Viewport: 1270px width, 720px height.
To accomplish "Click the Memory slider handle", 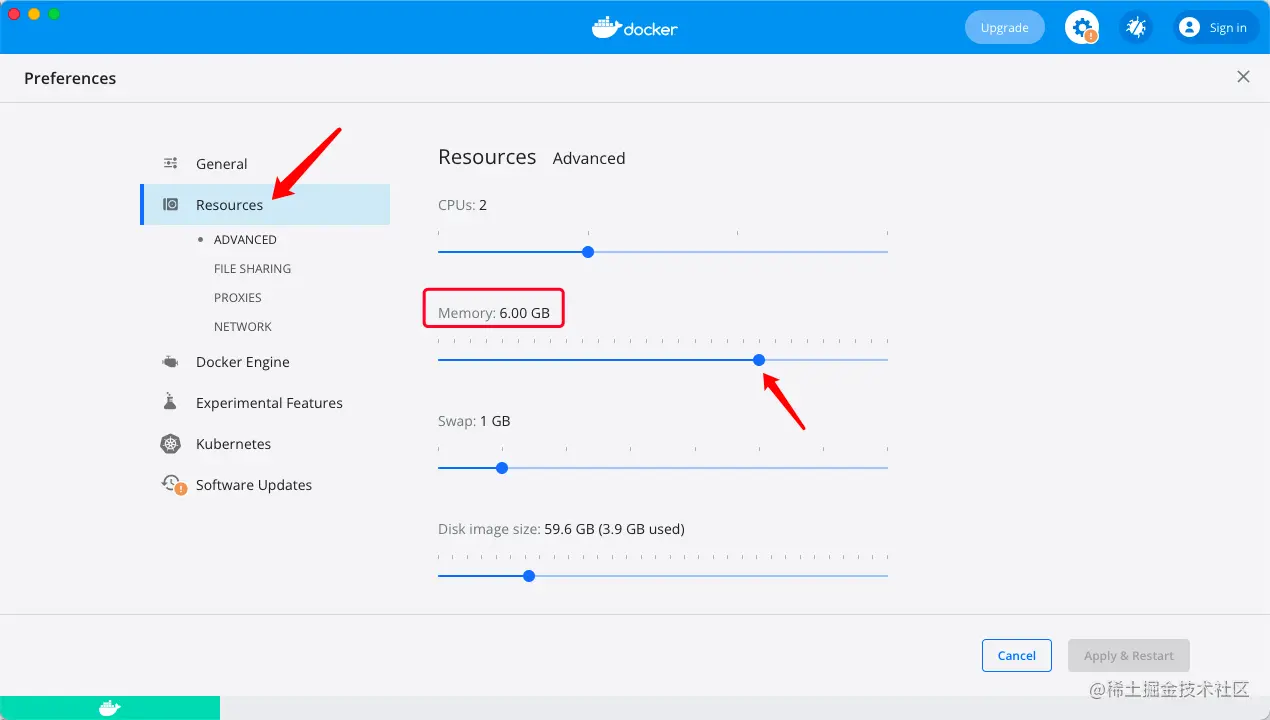I will 759,360.
